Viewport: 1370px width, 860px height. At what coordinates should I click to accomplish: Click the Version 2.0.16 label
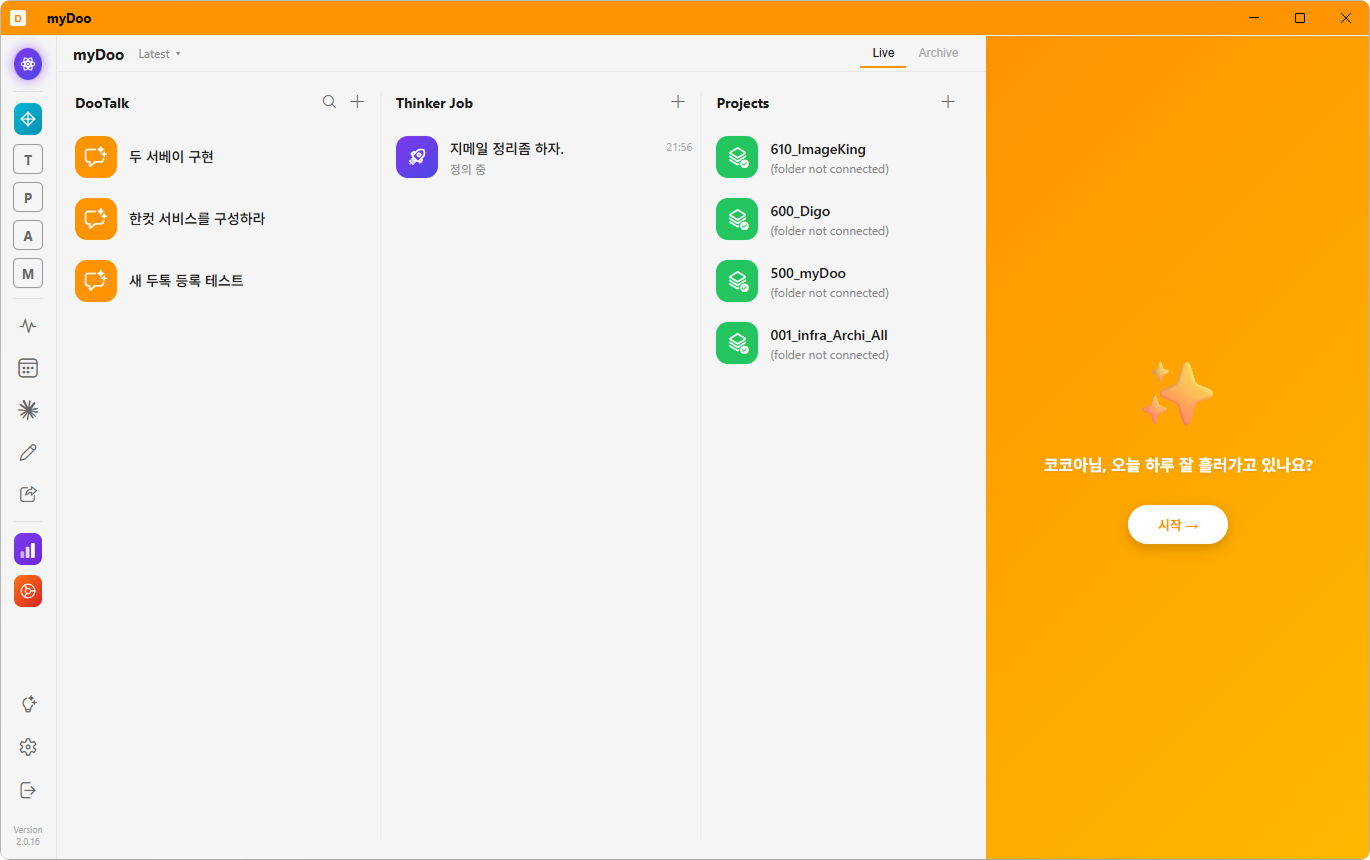[x=28, y=836]
